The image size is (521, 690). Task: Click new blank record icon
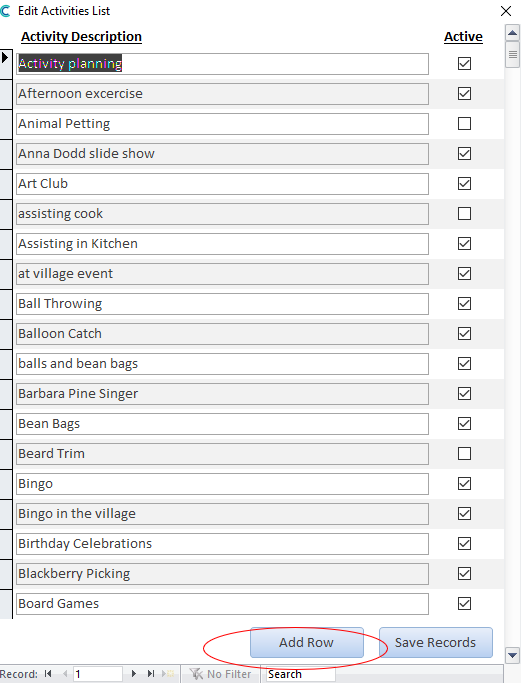[x=168, y=674]
